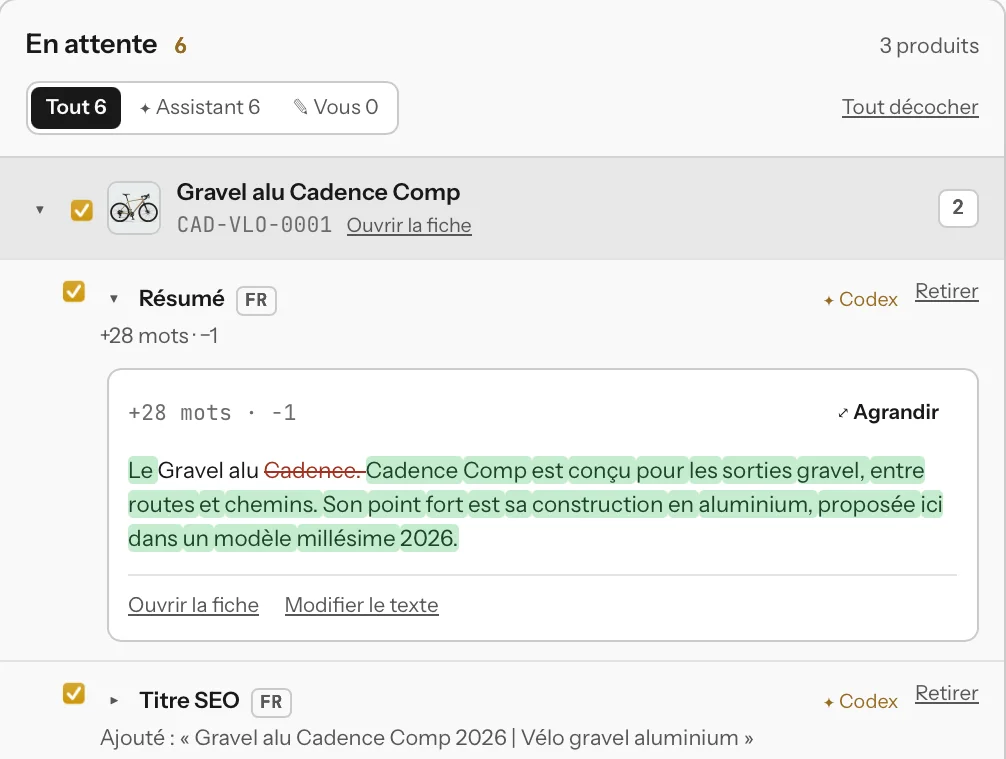The height and width of the screenshot is (759, 1006).
Task: Click the orange pending count 6 badge
Action: (180, 45)
